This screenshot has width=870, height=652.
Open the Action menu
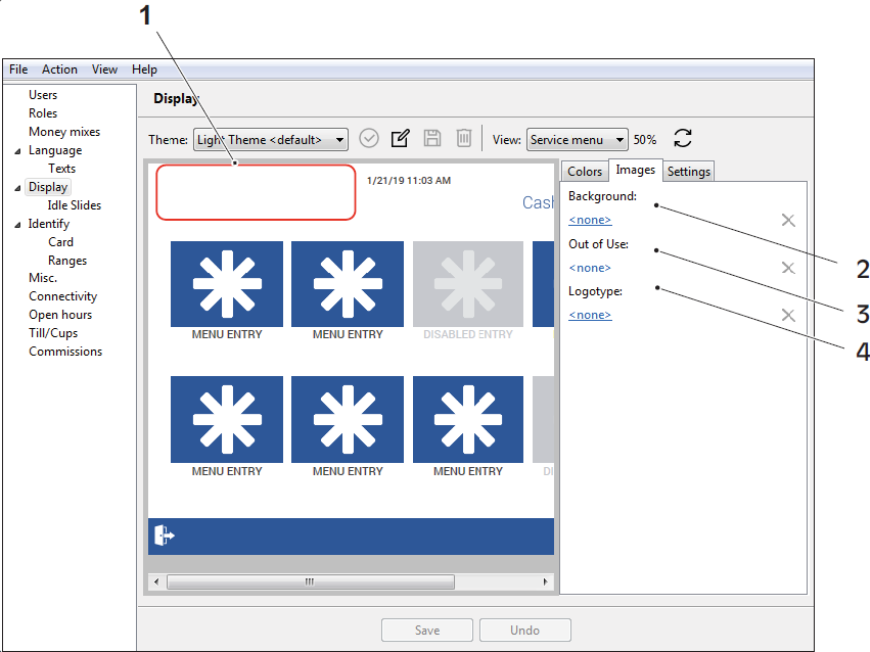(x=59, y=69)
